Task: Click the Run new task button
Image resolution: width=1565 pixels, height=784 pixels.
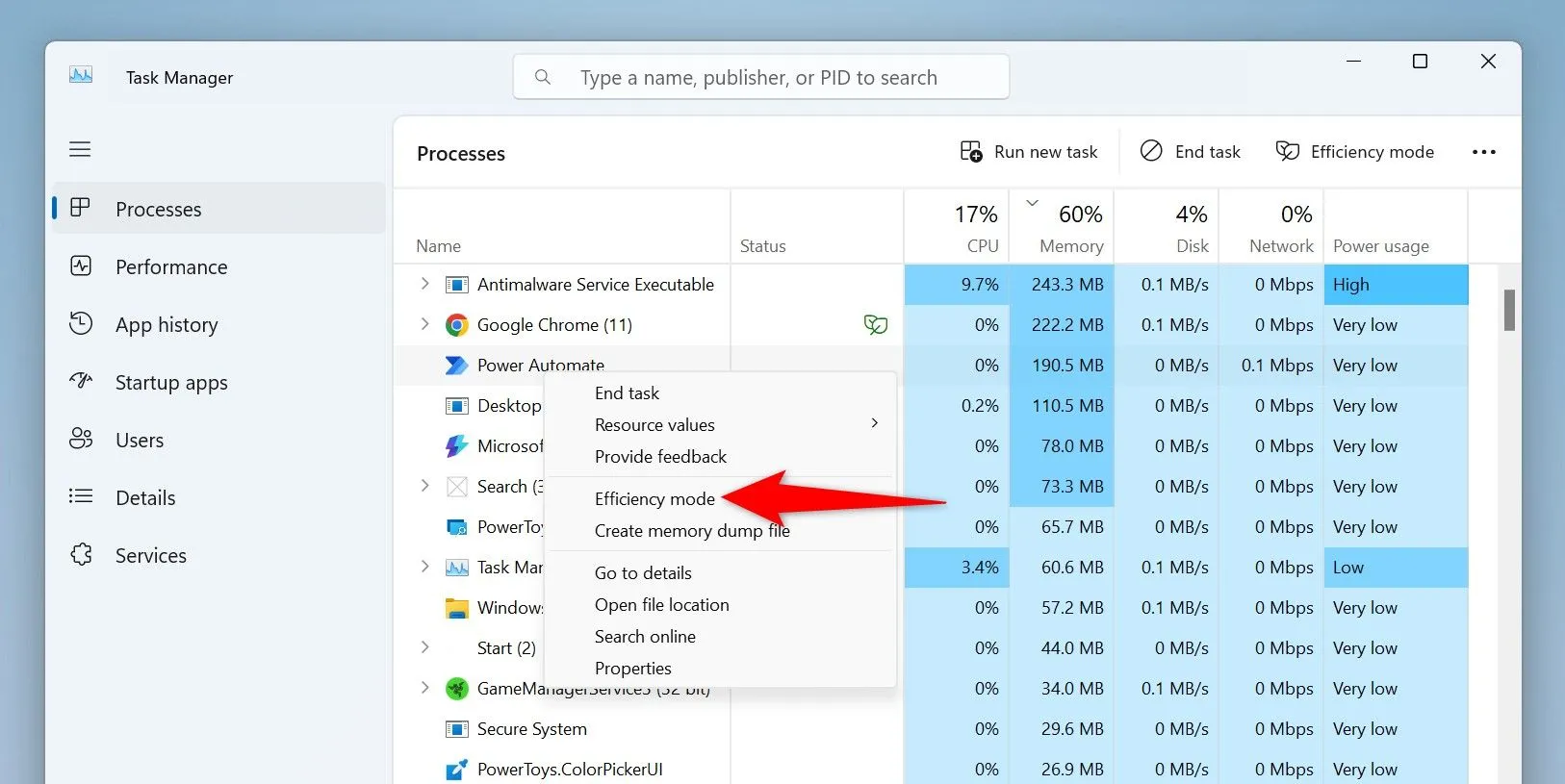Action: 1028,152
